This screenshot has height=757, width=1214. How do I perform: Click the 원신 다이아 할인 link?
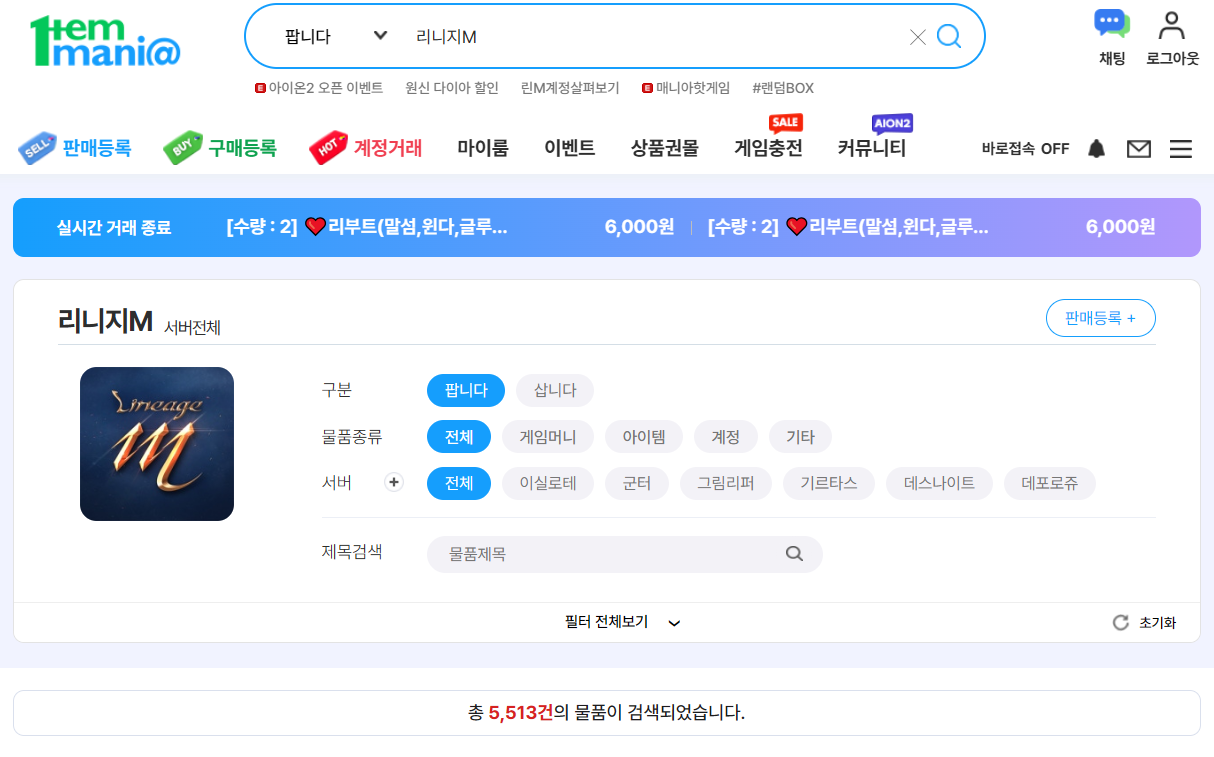tap(452, 88)
